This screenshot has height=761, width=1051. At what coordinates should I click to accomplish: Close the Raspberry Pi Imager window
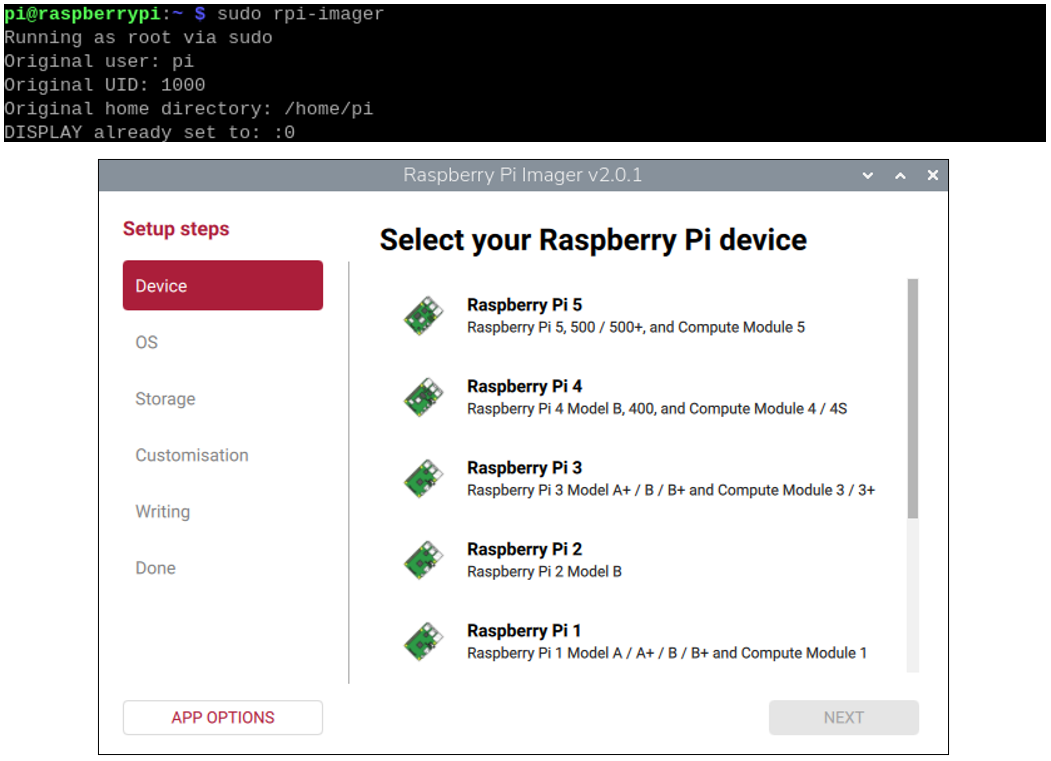(932, 175)
